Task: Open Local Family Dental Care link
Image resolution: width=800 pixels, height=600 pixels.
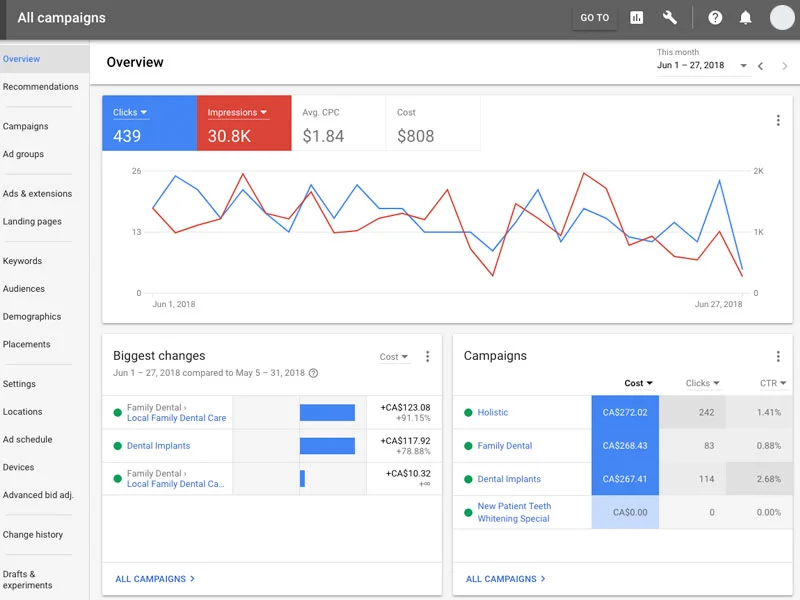Action: click(177, 418)
